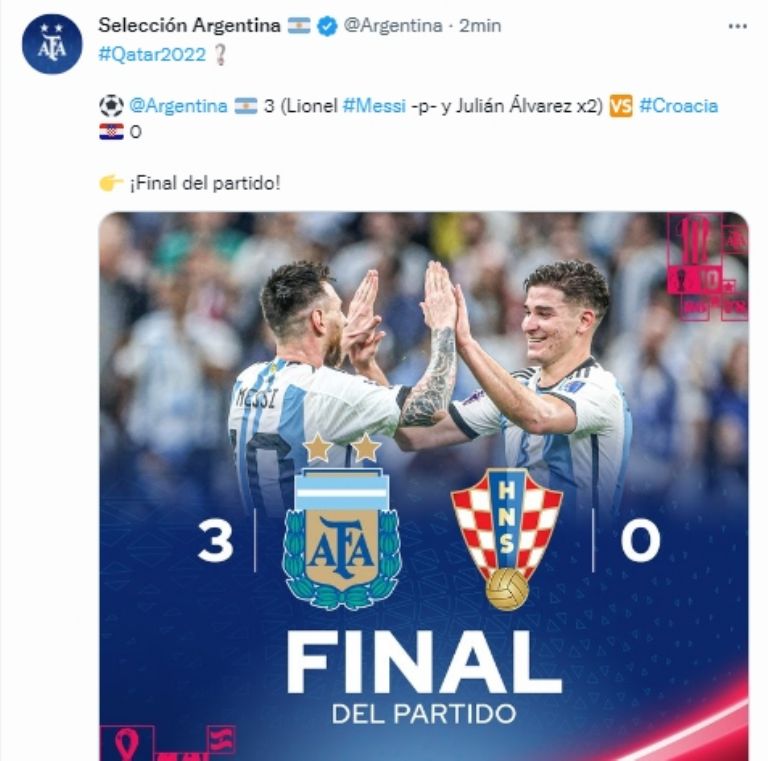Click the @Argentina mention in tweet text

[x=178, y=106]
